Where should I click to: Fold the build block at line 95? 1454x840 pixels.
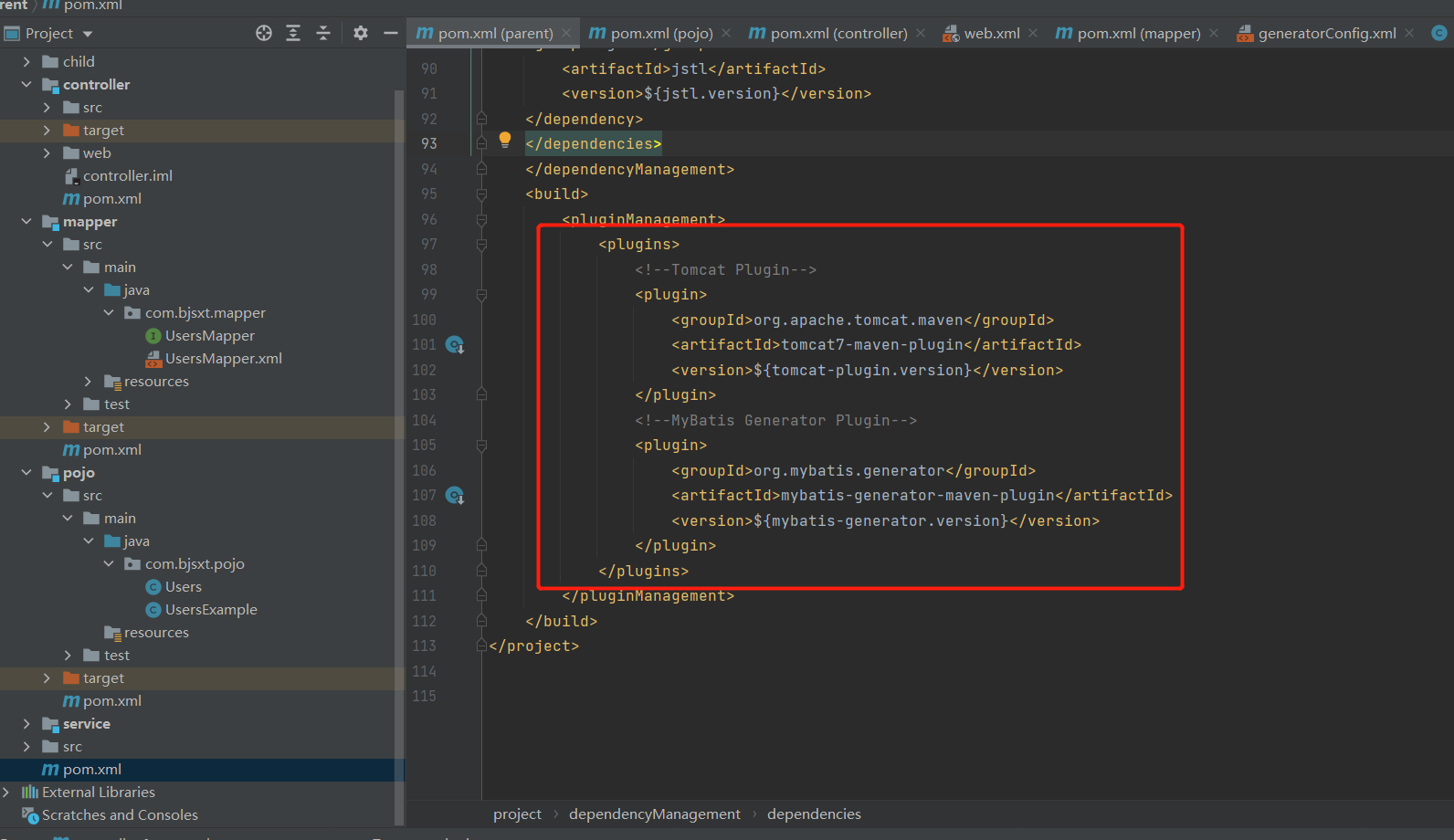481,194
